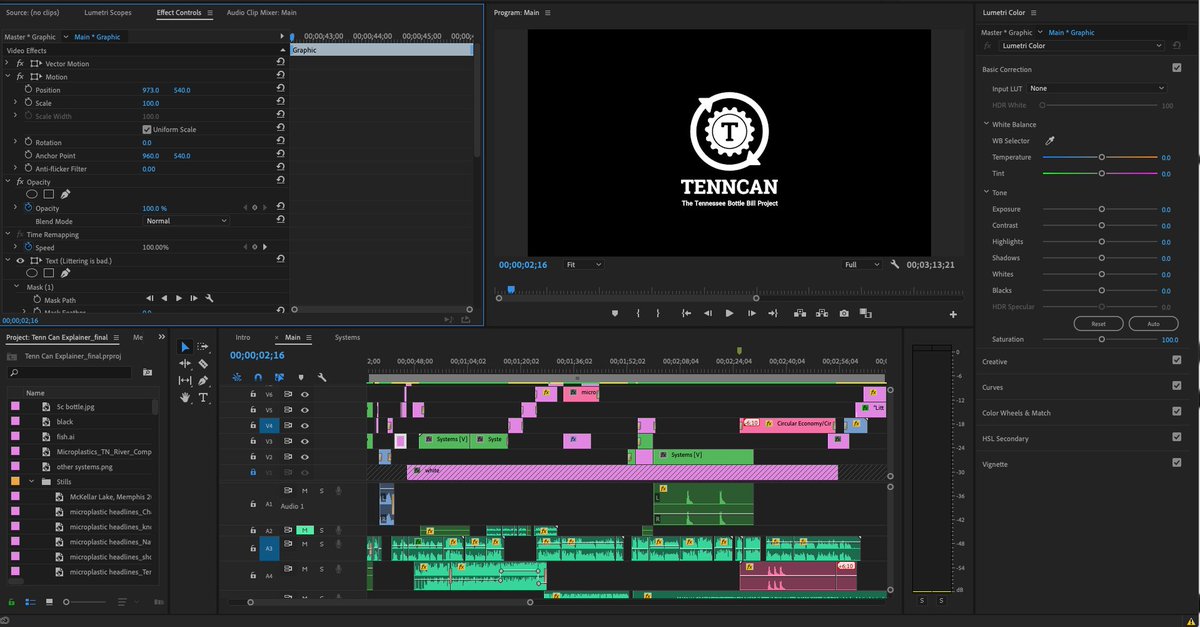Hide track V6 with eye icon
This screenshot has height=627, width=1200.
click(305, 394)
